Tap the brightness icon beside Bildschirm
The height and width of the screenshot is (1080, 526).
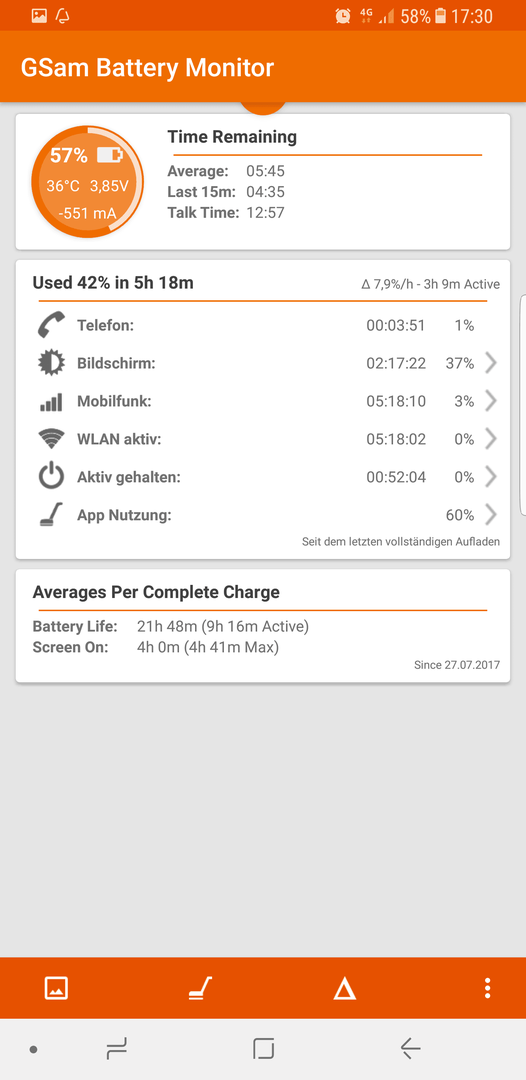pos(51,363)
